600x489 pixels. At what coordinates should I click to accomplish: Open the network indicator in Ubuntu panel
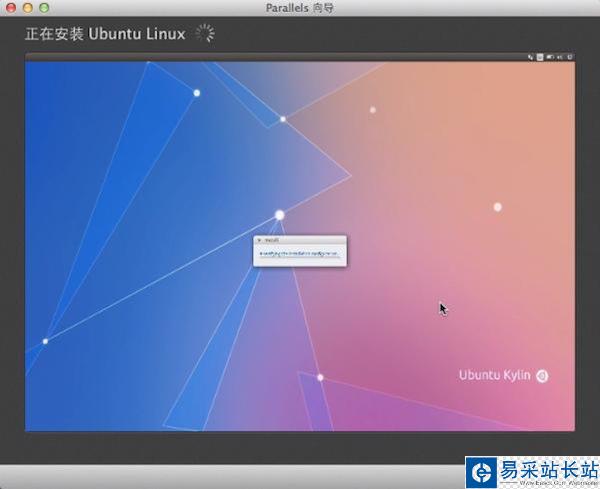click(x=530, y=57)
